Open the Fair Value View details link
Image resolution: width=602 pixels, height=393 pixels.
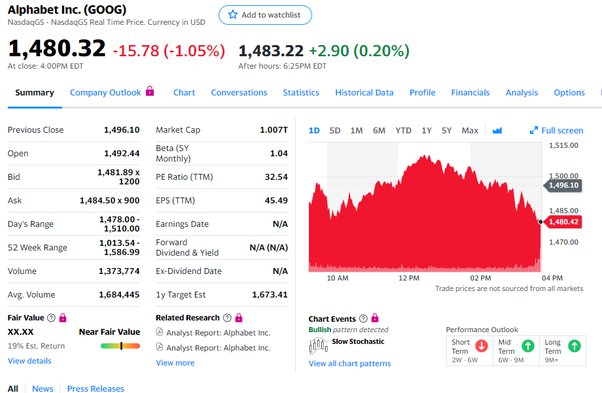30,361
